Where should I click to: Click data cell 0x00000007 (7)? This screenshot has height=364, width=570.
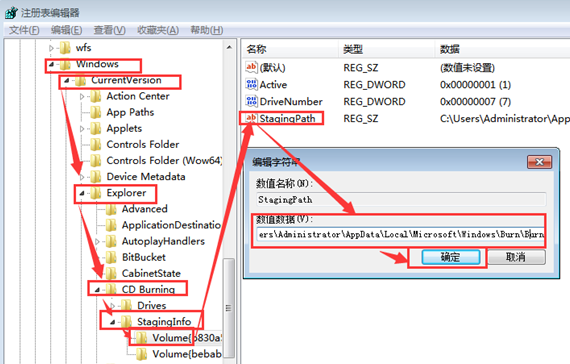(475, 101)
